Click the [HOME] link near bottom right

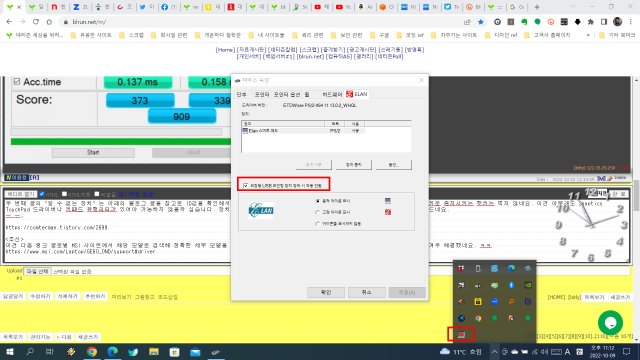(556, 297)
